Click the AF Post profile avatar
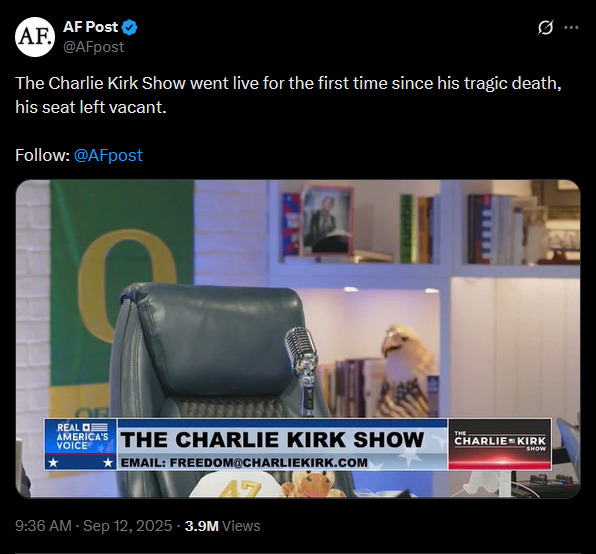The height and width of the screenshot is (554, 596). tap(35, 37)
